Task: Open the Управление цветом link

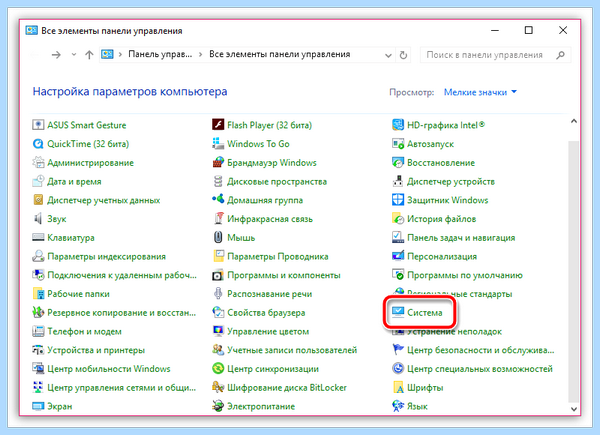Action: click(268, 331)
